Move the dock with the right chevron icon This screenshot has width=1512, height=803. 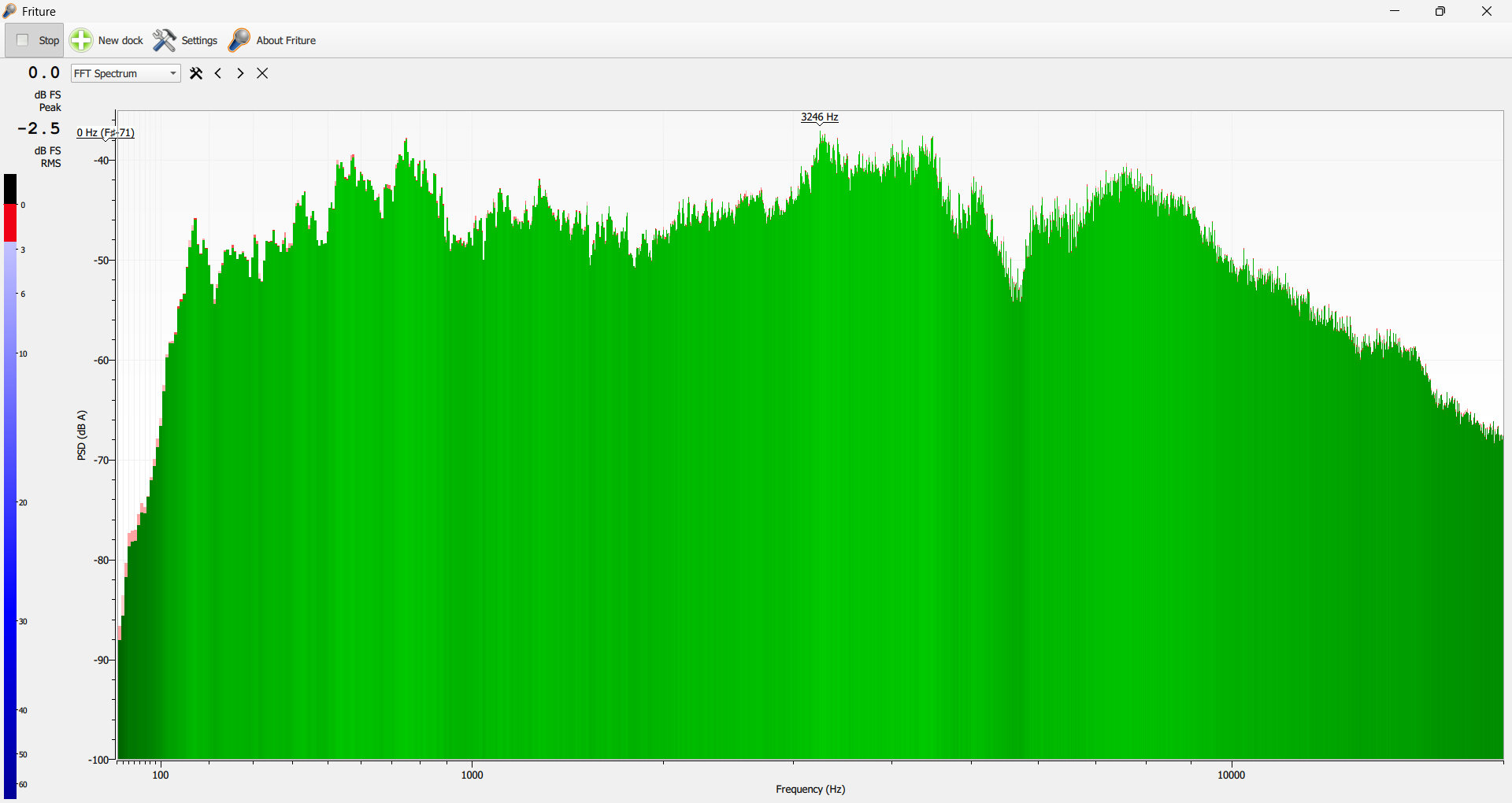240,73
